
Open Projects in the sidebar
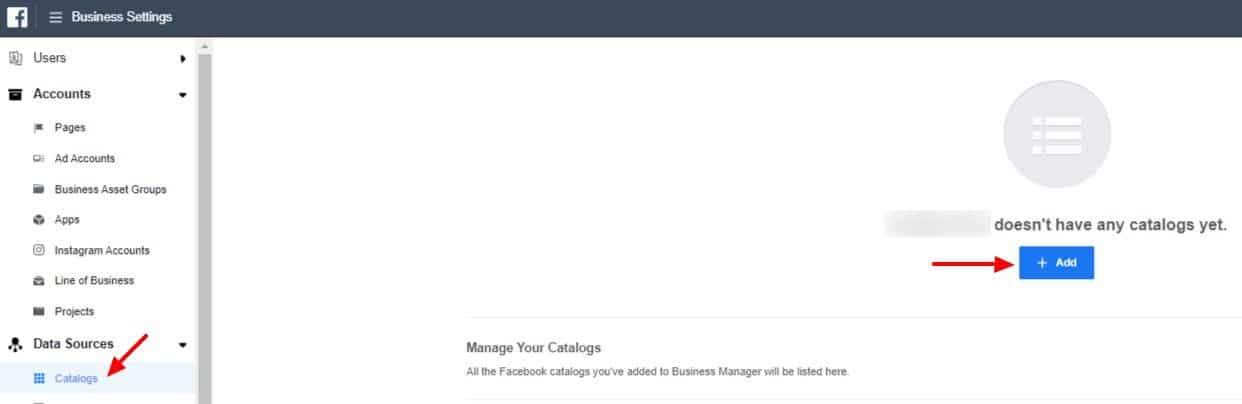[x=74, y=312]
